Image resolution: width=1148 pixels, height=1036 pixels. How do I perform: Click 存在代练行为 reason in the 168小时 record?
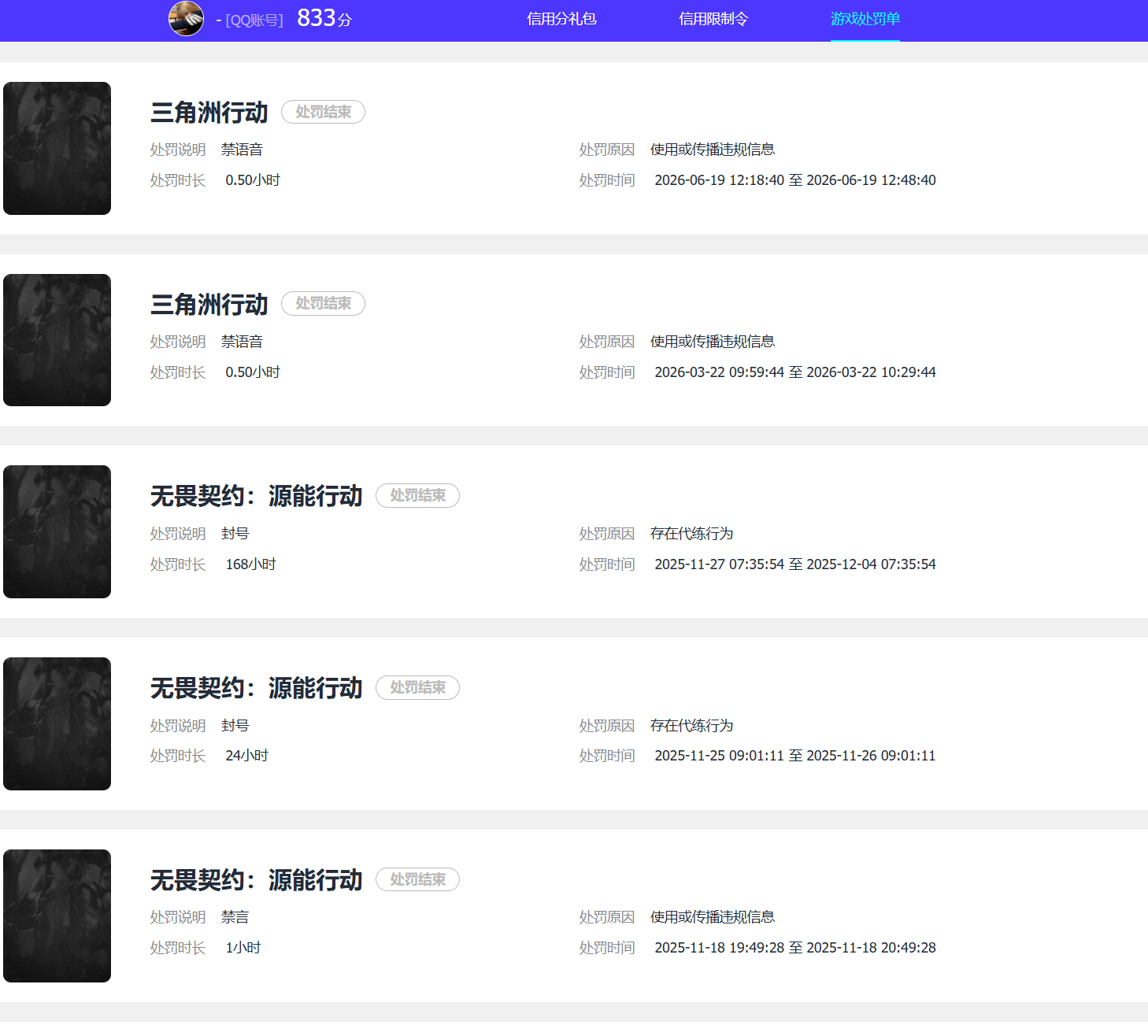(x=692, y=534)
